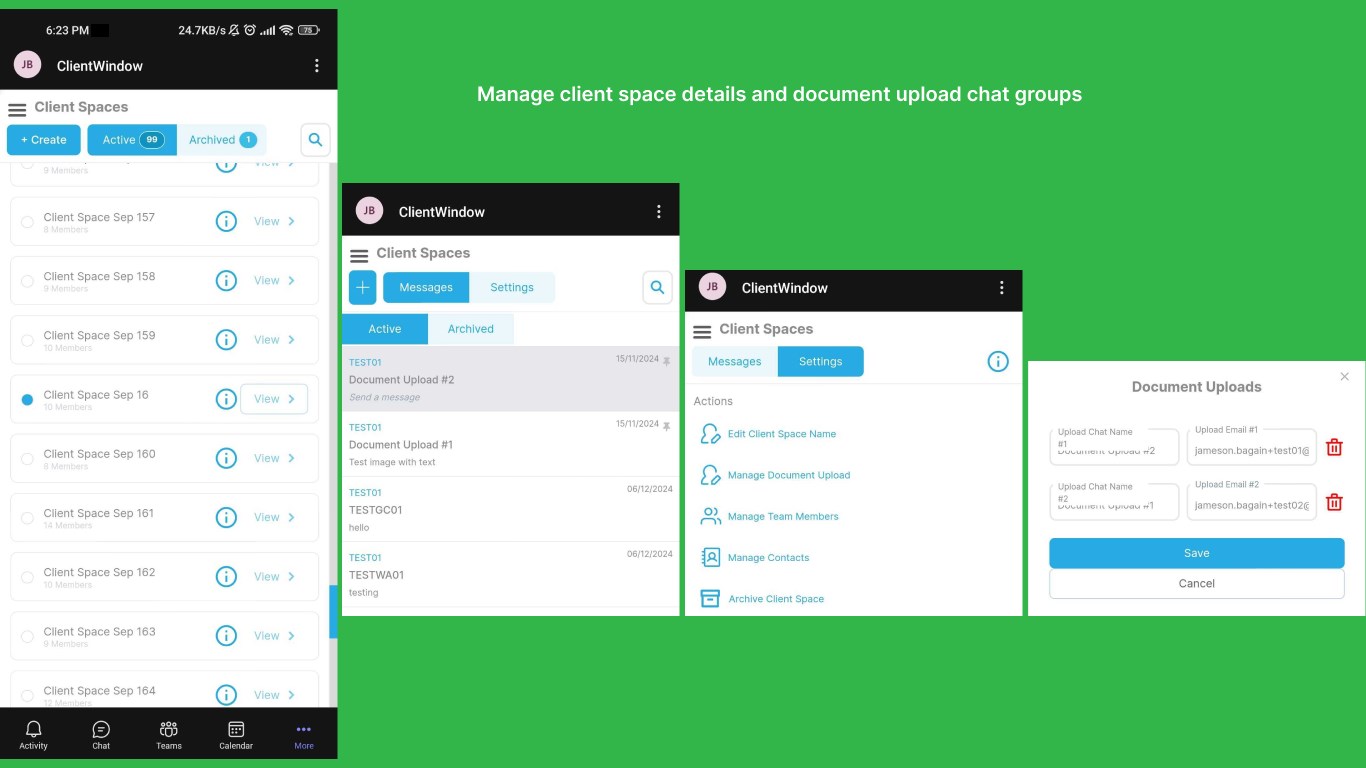Screen dimensions: 1366x768
Task: Click the Upload Email #1 field
Action: tap(1252, 446)
